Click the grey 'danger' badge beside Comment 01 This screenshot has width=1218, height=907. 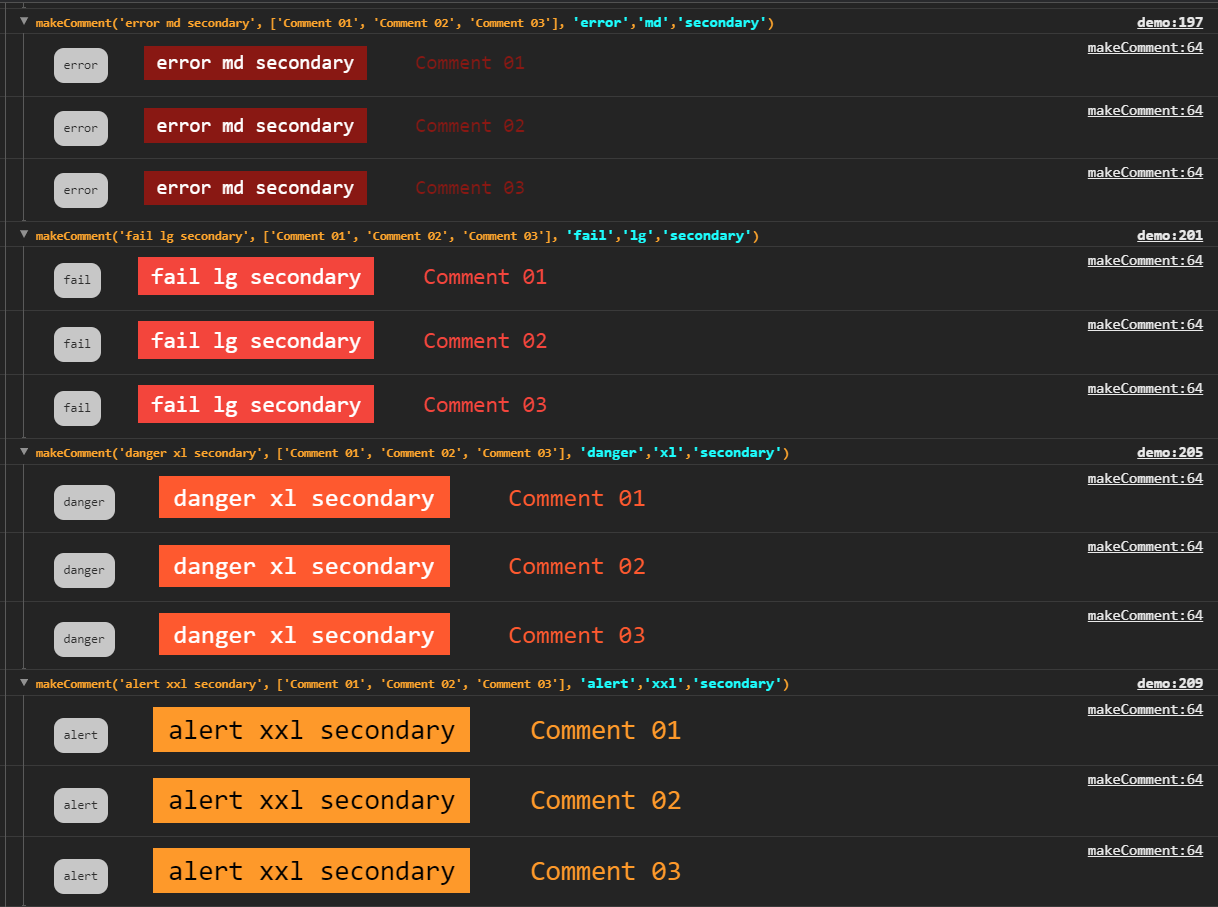[84, 502]
